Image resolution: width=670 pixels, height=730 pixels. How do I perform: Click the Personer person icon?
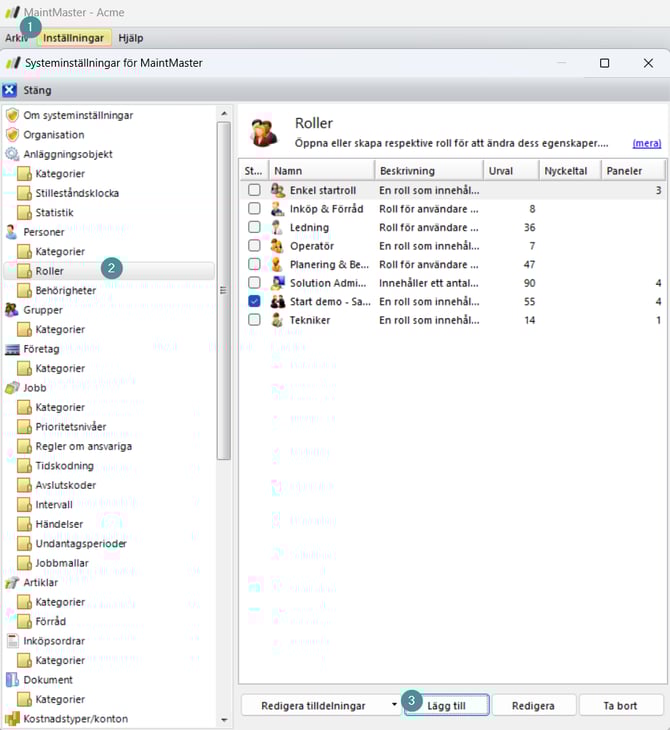point(12,232)
